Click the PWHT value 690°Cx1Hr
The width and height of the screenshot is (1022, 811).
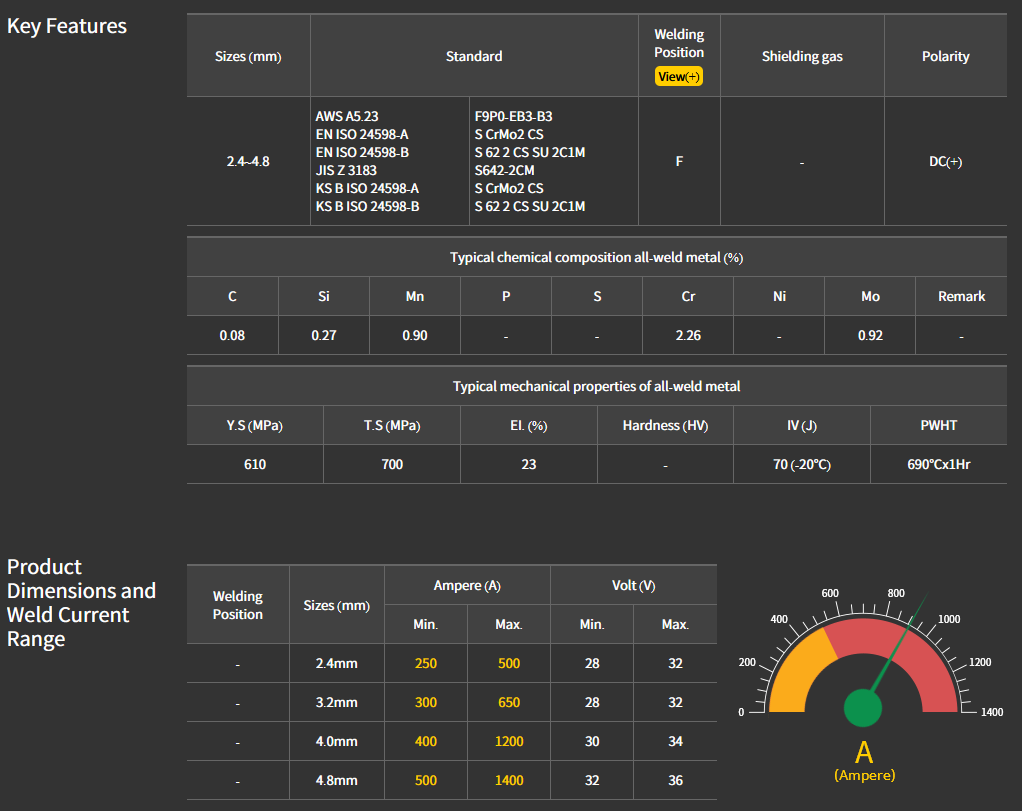pyautogui.click(x=938, y=464)
